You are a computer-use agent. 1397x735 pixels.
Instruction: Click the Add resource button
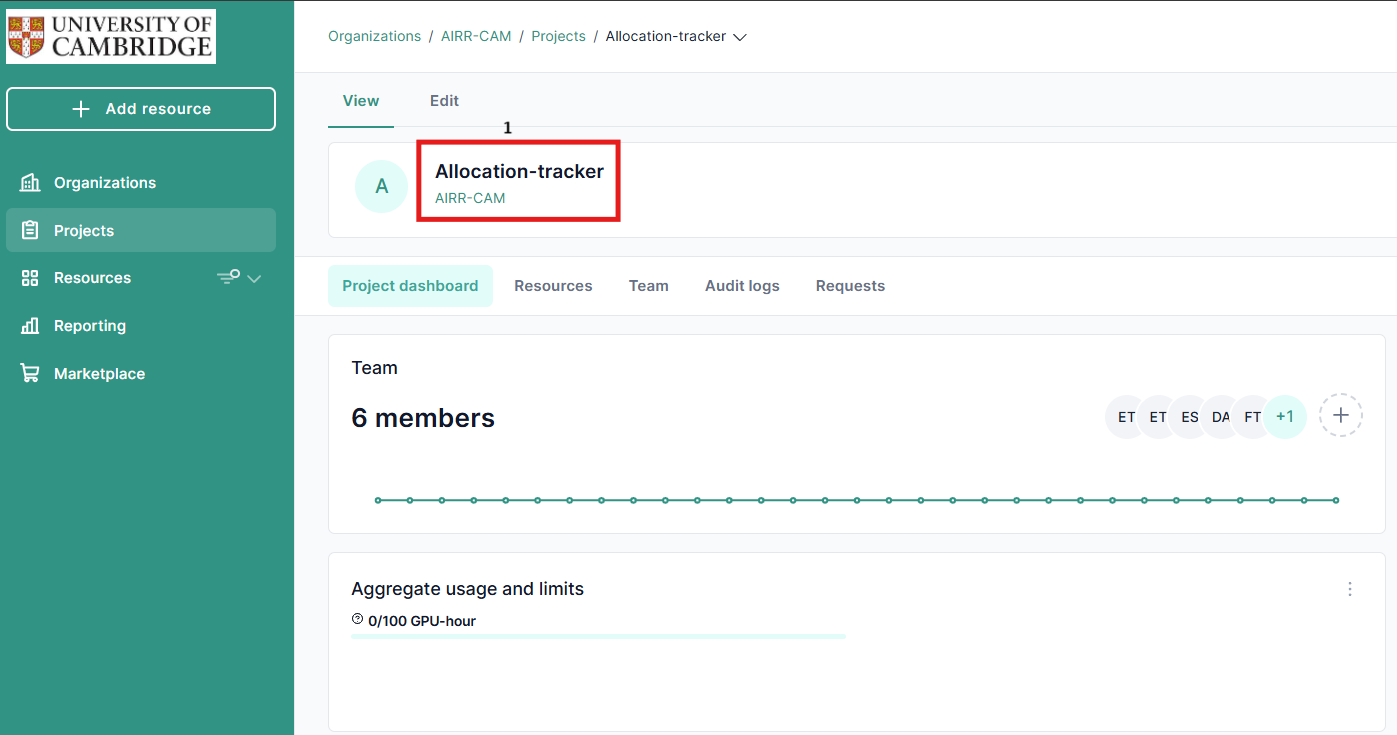(x=141, y=109)
